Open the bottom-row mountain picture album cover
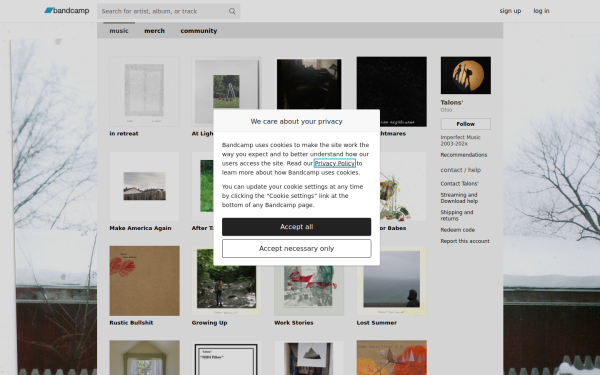Image resolution: width=600 pixels, height=375 pixels. pyautogui.click(x=309, y=358)
